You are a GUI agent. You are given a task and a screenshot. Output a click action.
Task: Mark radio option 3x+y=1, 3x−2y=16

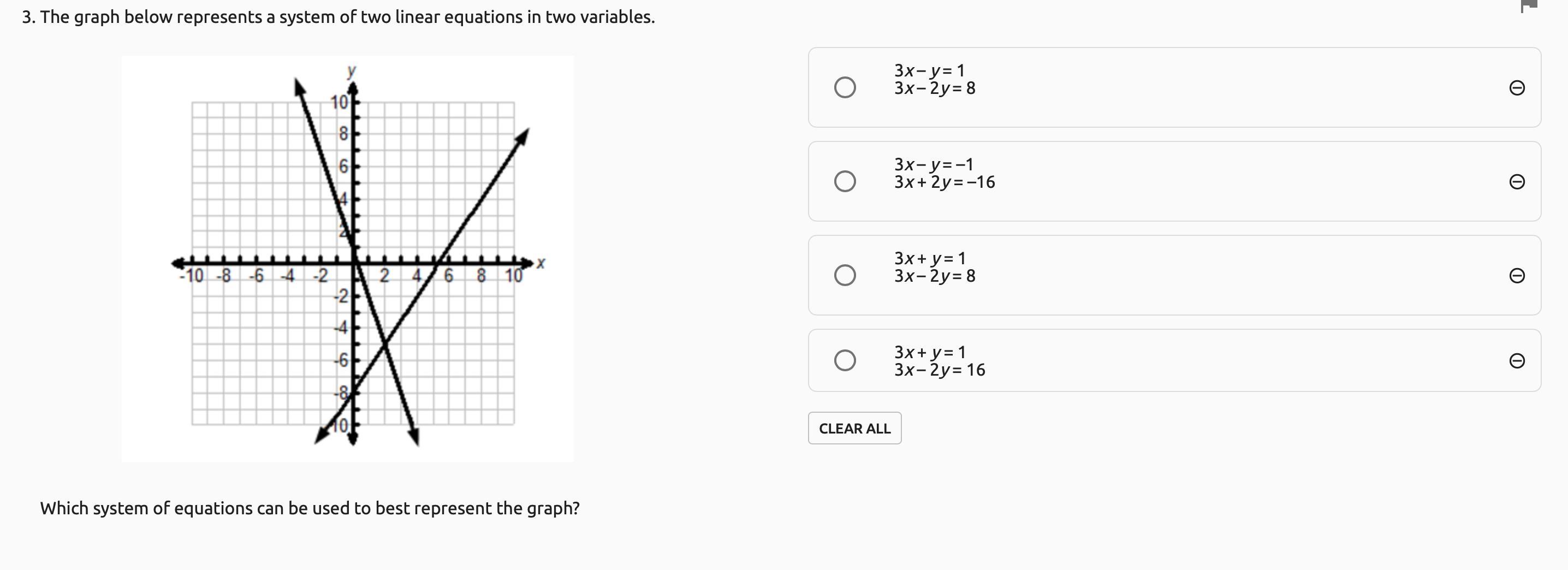pyautogui.click(x=844, y=360)
